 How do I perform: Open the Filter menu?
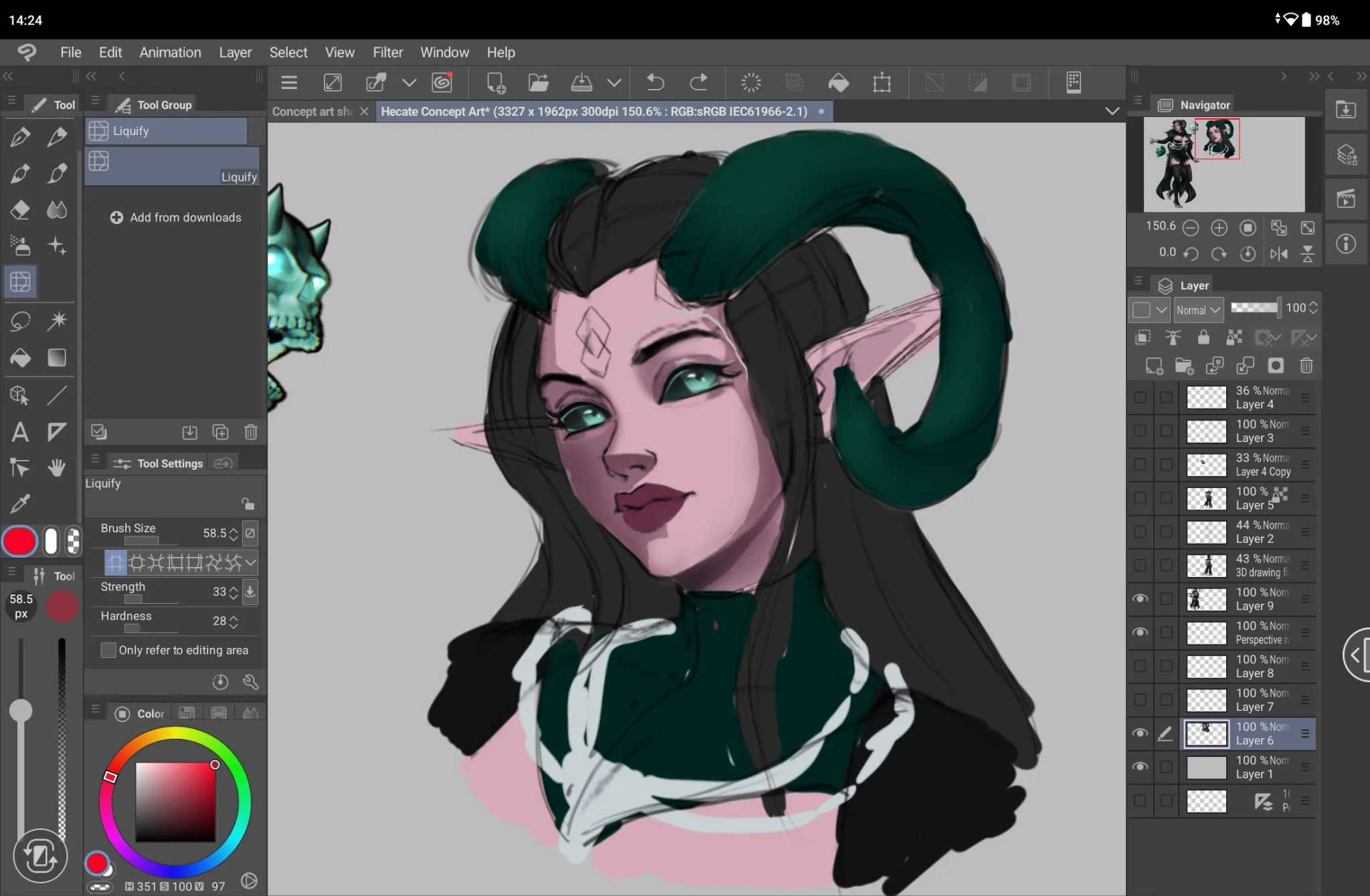click(x=387, y=52)
